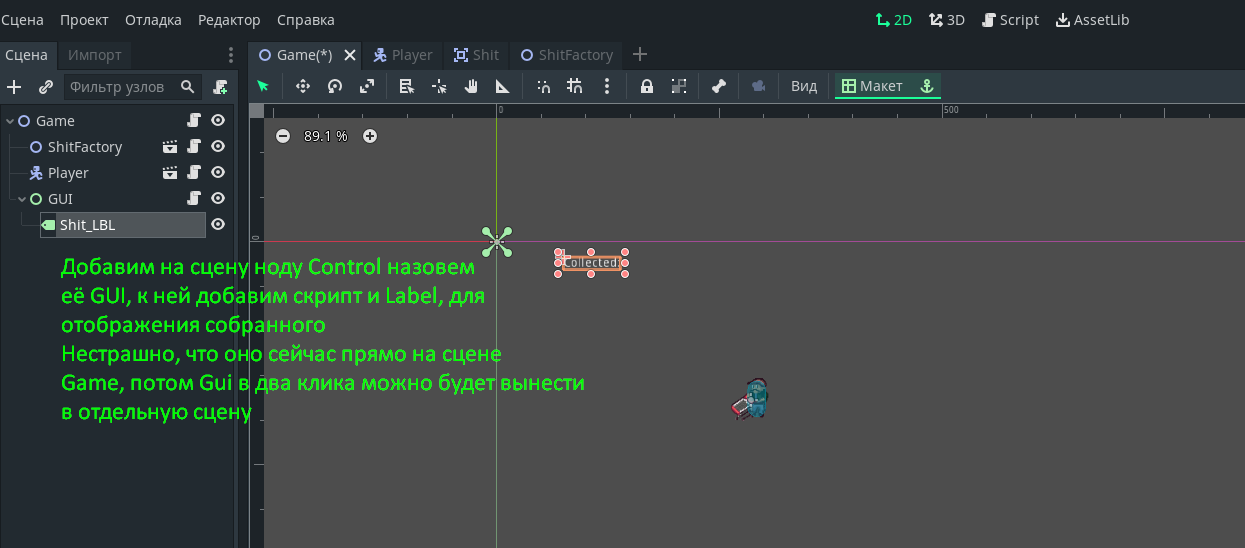Image resolution: width=1245 pixels, height=548 pixels.
Task: Open the Отладка menu
Action: pos(153,20)
